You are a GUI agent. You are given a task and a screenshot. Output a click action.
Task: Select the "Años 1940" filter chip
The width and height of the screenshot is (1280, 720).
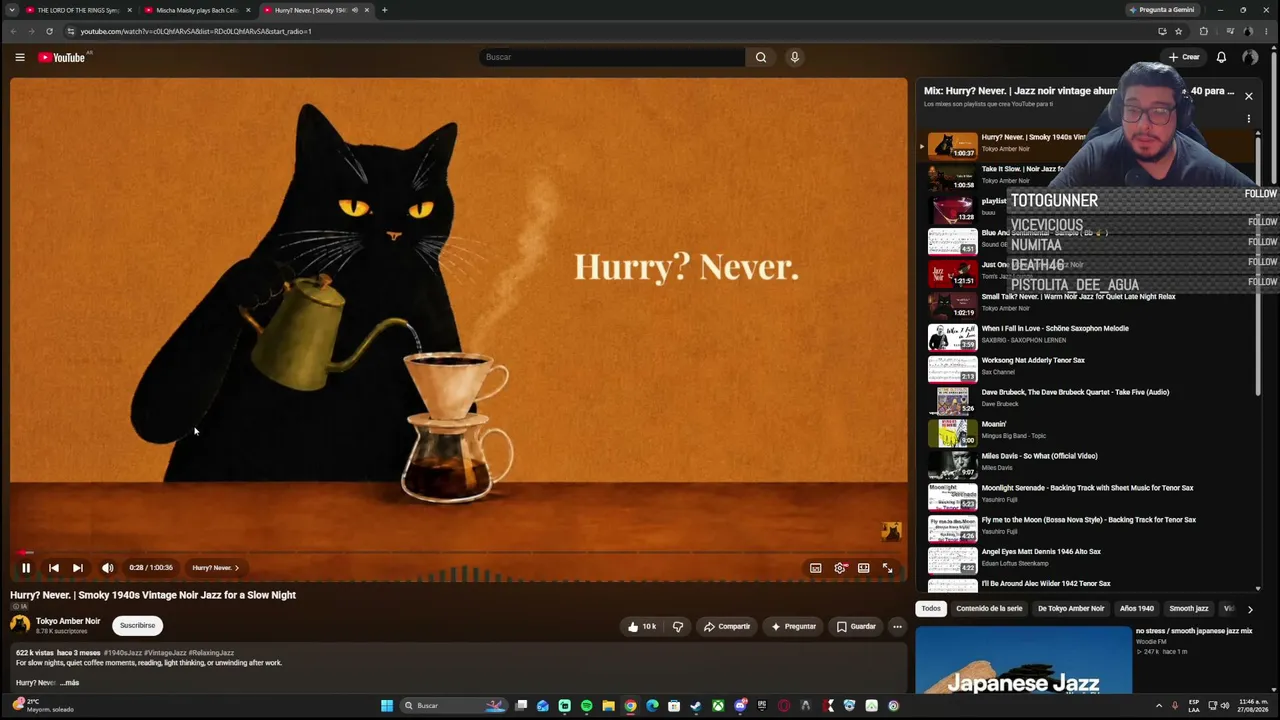[1137, 609]
